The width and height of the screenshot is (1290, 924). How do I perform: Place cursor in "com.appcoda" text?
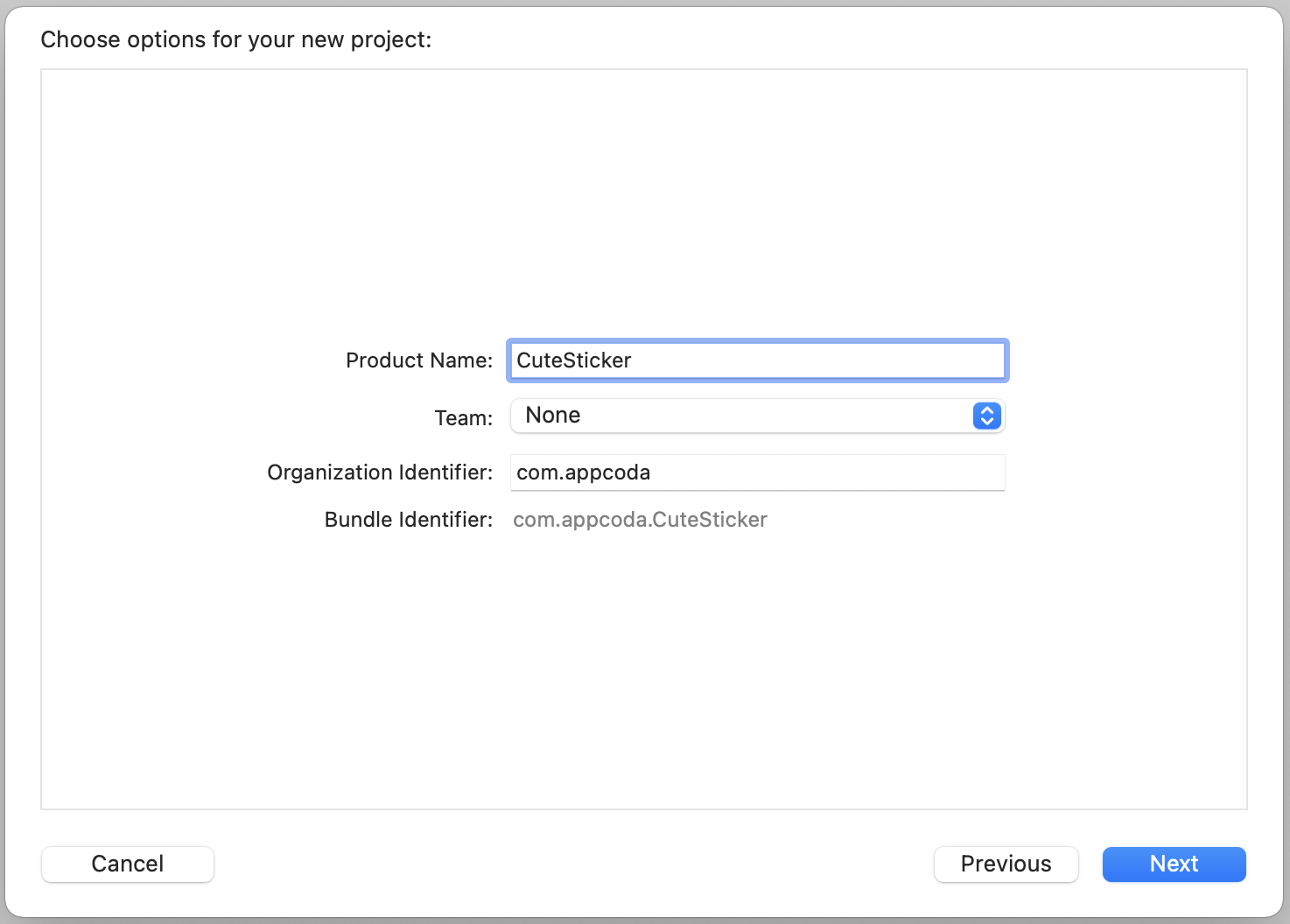click(x=584, y=472)
